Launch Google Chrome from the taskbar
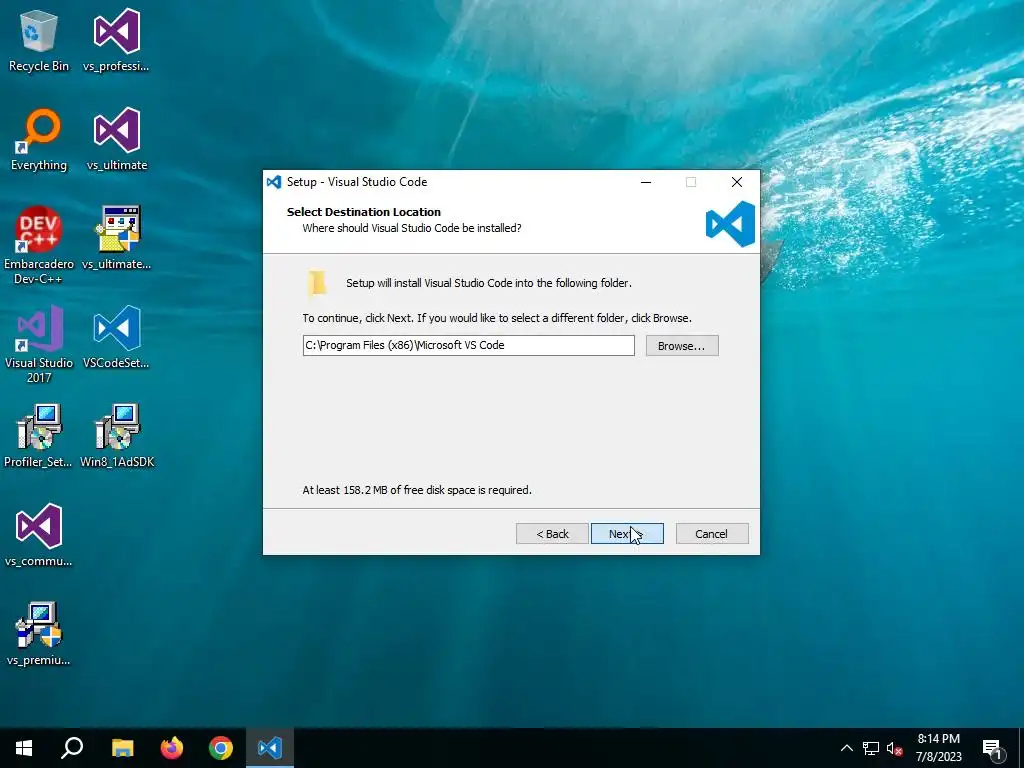This screenshot has width=1024, height=768. point(221,748)
